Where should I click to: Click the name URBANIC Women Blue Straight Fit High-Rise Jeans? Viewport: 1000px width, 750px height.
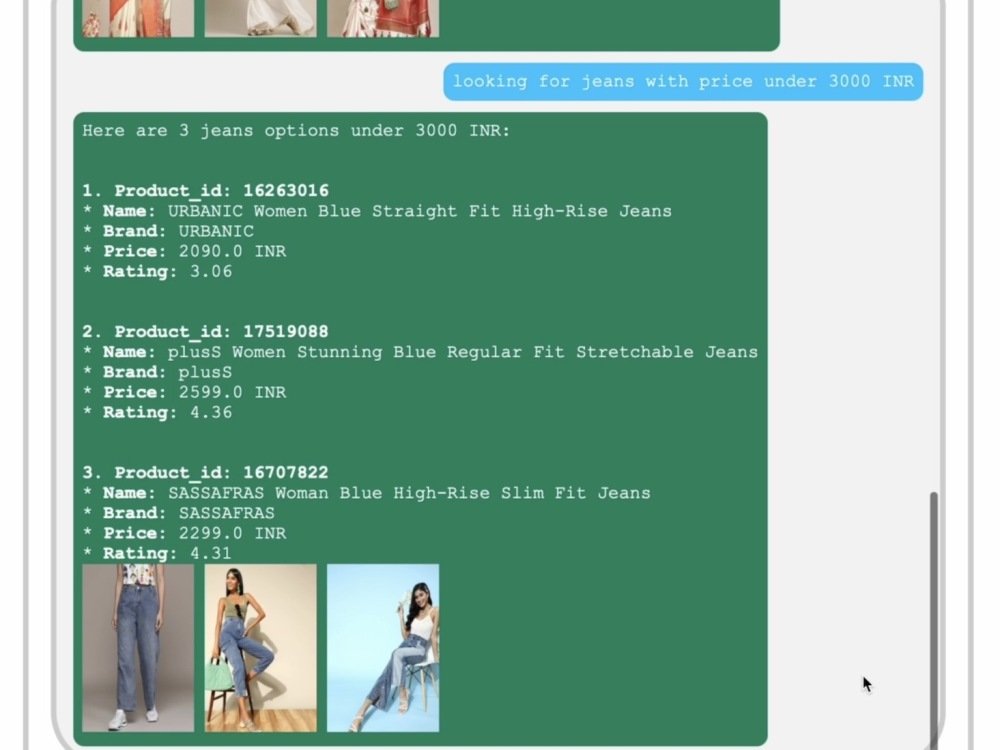click(420, 211)
